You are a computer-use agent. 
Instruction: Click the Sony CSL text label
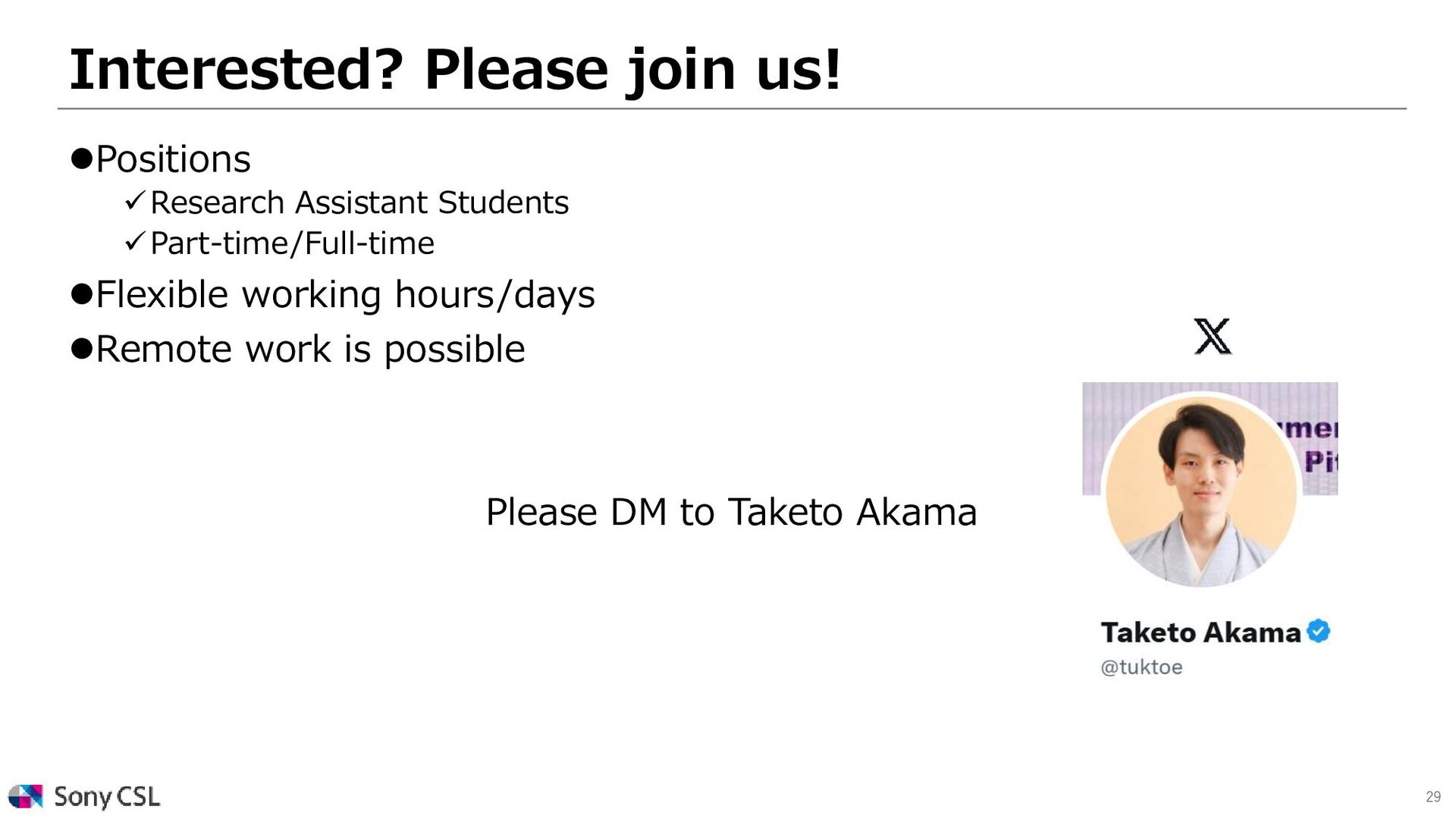pyautogui.click(x=107, y=796)
